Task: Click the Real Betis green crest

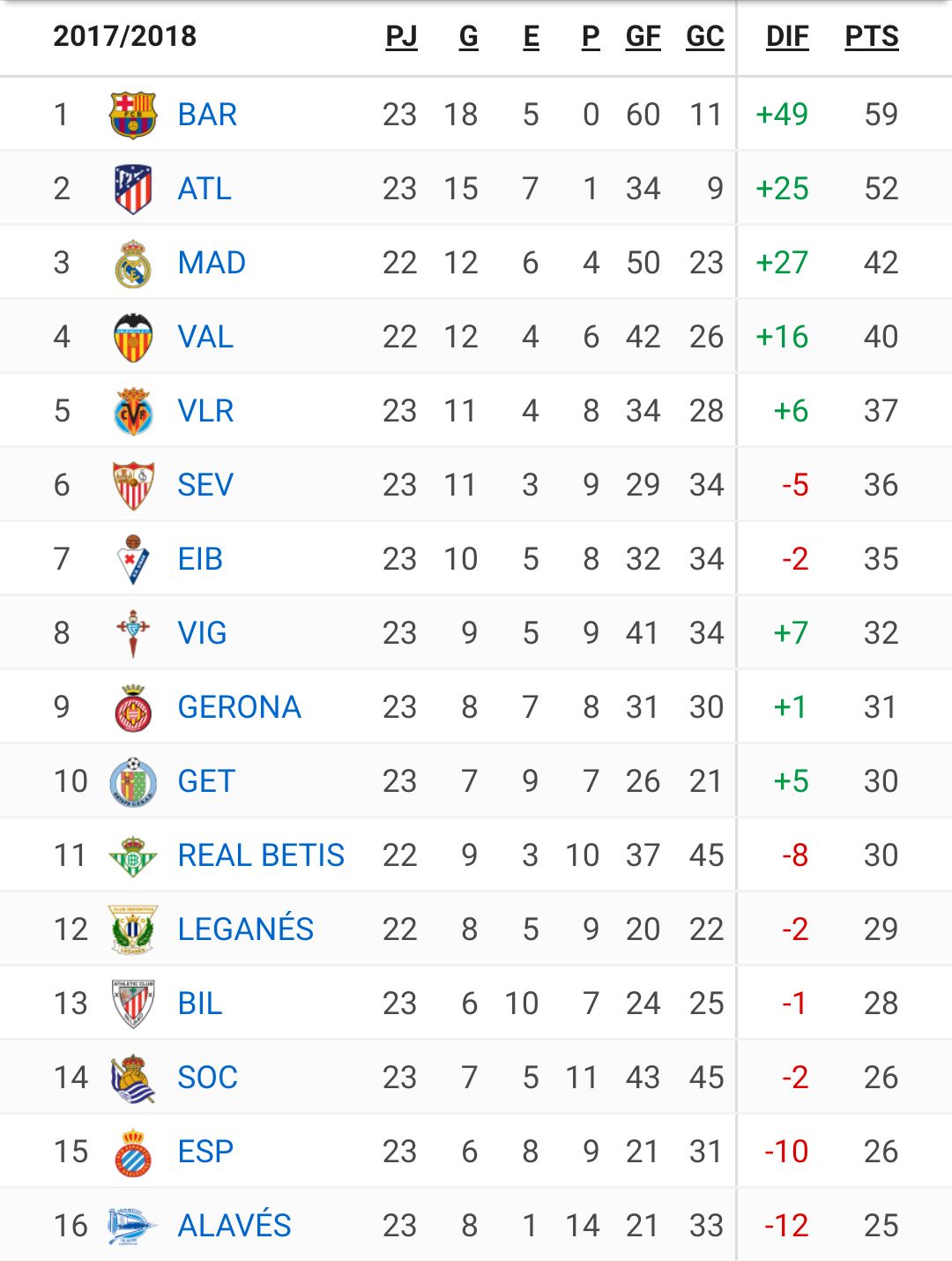Action: pyautogui.click(x=133, y=855)
